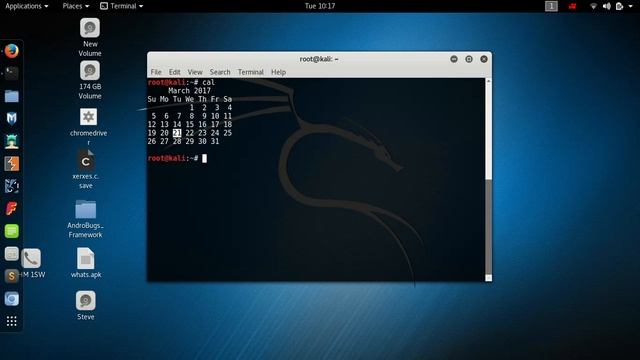The image size is (640, 360).
Task: Open the Terminal menu in the menubar
Action: (251, 72)
